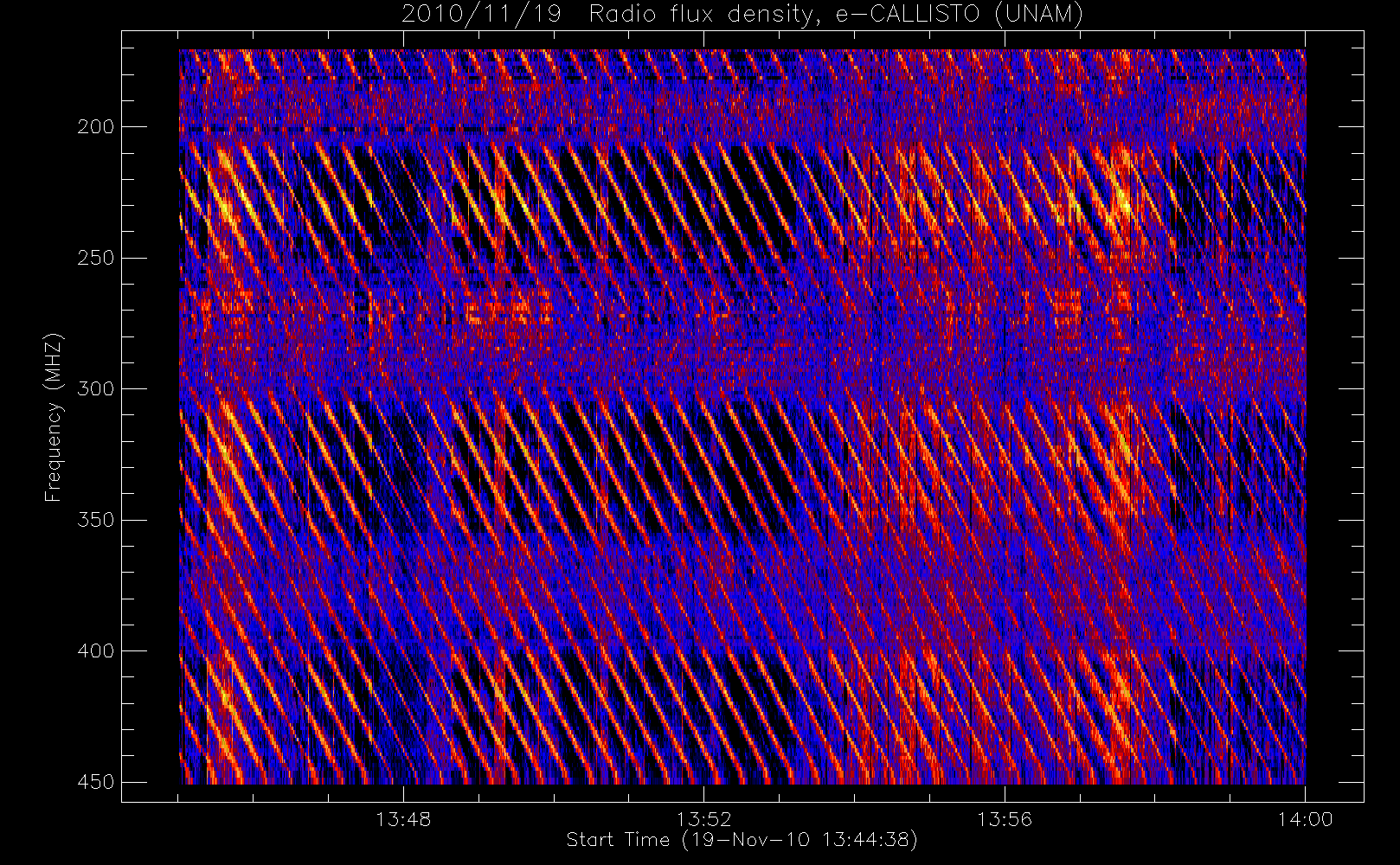Click the 450 frequency tick label
1400x865 pixels.
(96, 782)
